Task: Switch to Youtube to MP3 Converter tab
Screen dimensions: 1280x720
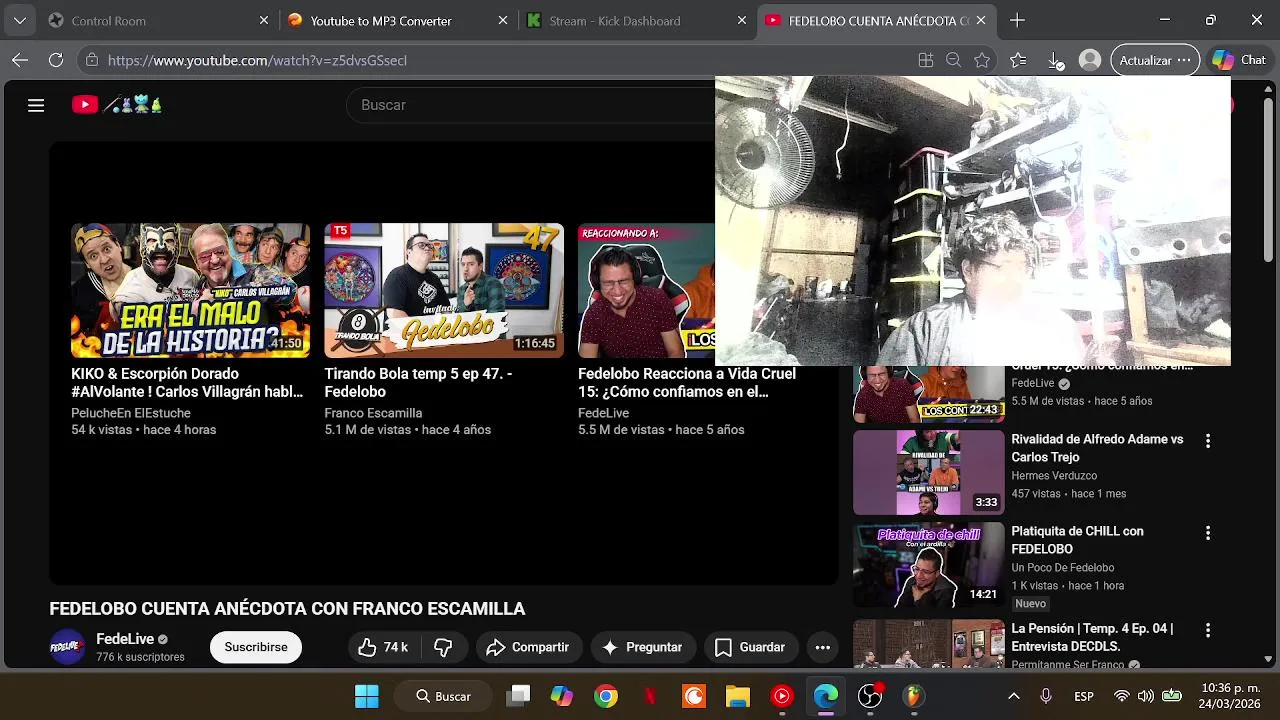Action: point(396,20)
